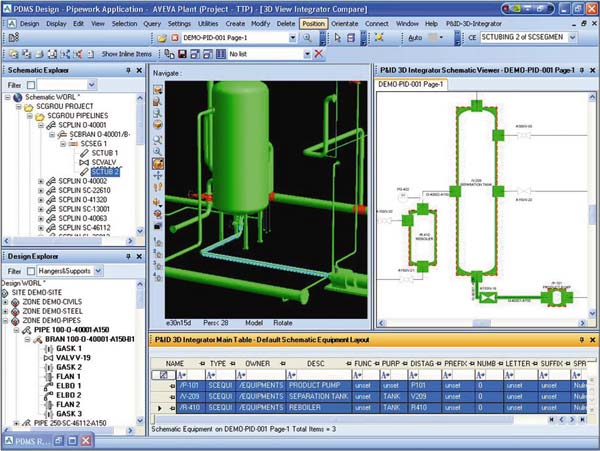This screenshot has height=451, width=600.
Task: Select the /P-101 PRODUCT PUMP table row
Action: pos(382,385)
